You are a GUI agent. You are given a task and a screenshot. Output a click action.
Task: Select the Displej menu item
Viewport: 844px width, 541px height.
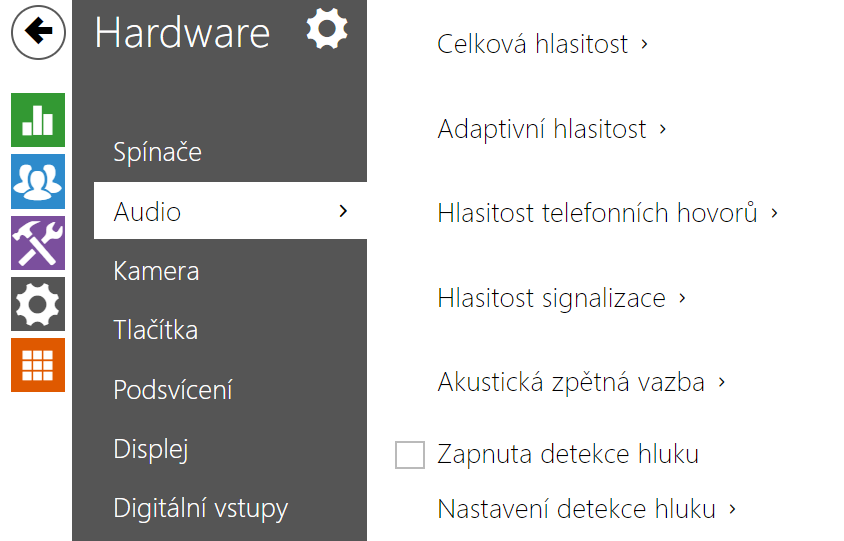151,449
